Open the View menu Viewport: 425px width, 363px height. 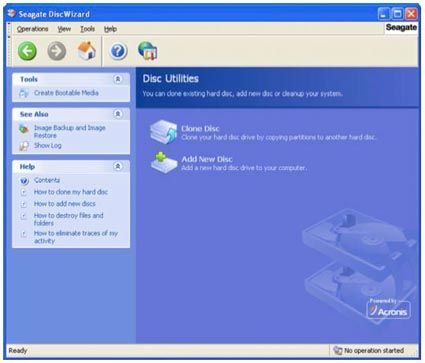64,29
